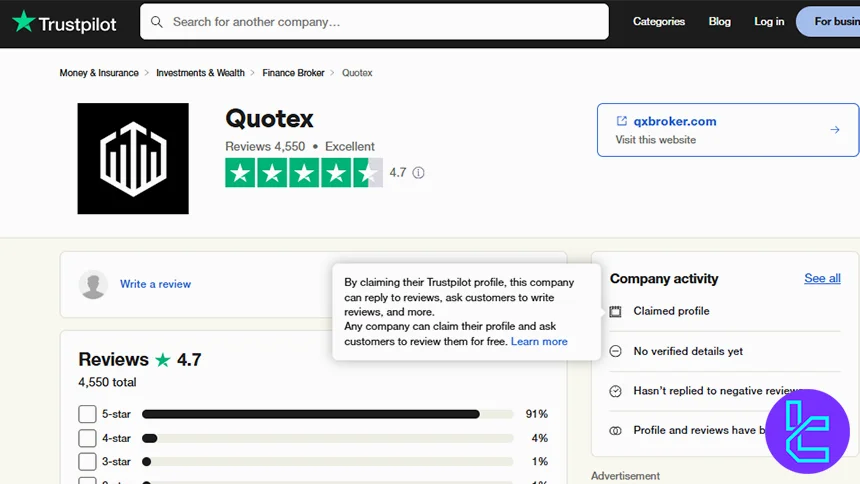Image resolution: width=860 pixels, height=484 pixels.
Task: Click the green star beside Reviews 4.7
Action: (163, 360)
